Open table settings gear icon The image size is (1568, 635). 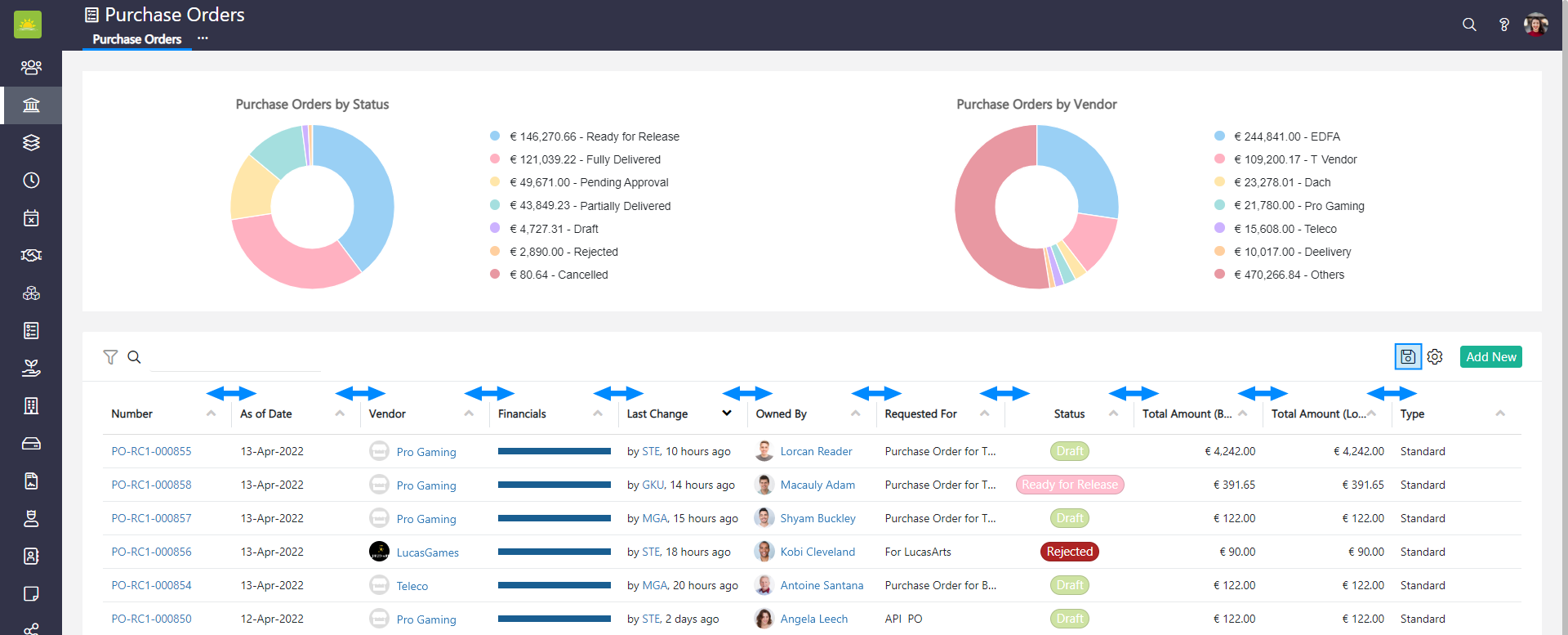(x=1435, y=357)
